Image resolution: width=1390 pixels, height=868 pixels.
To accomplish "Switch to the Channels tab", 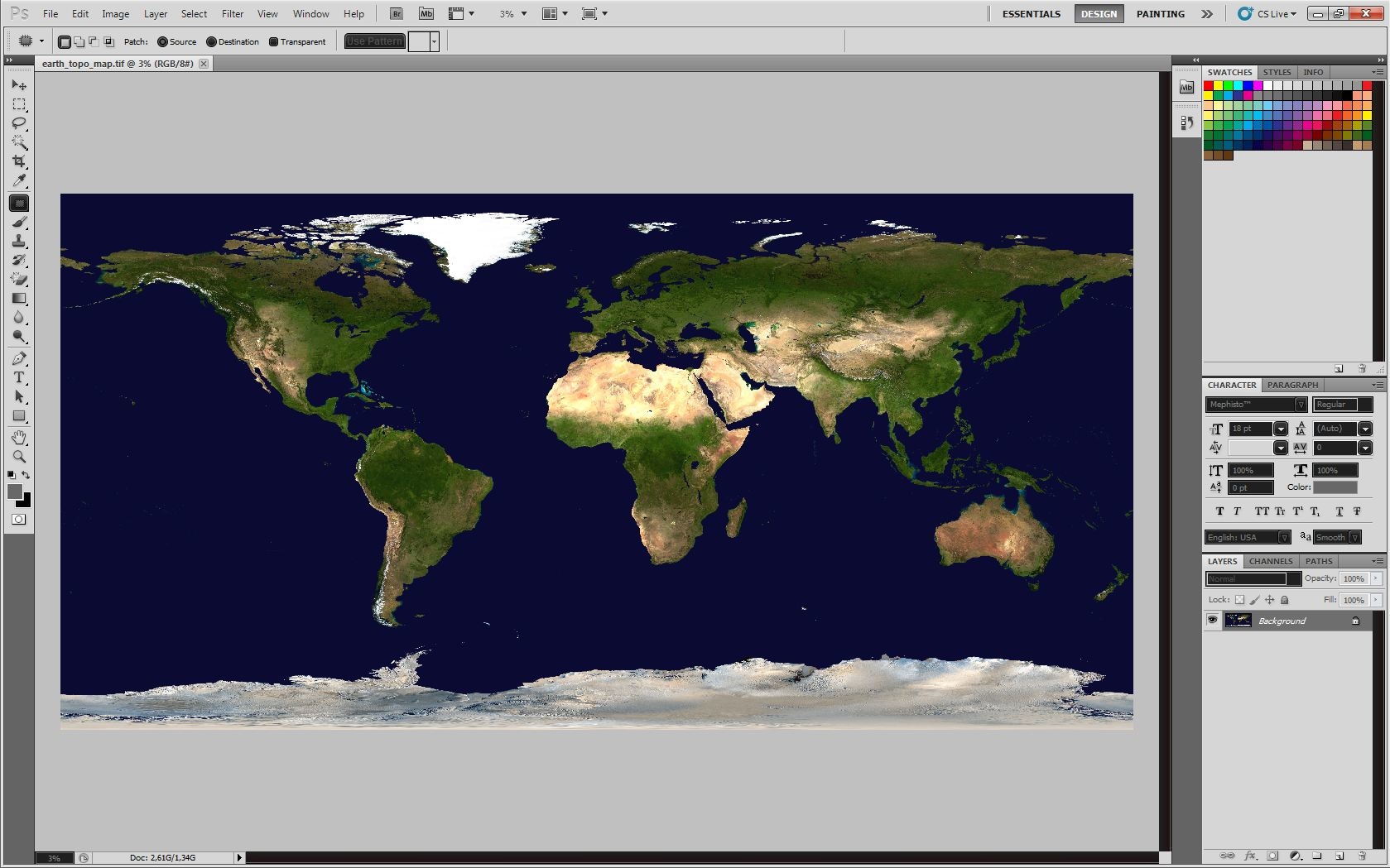I will [x=1270, y=561].
